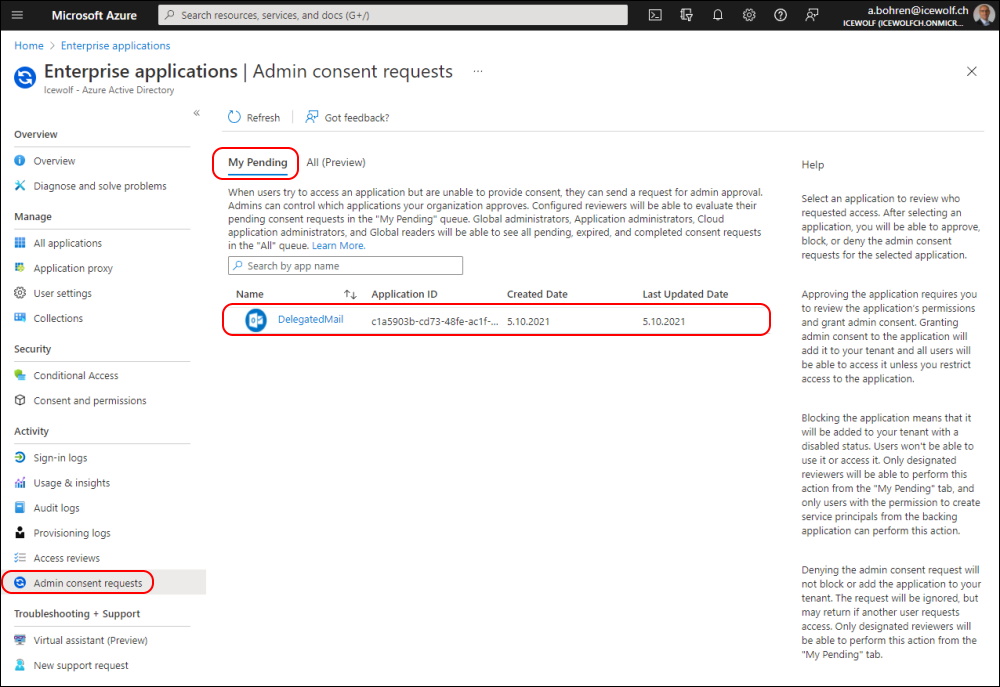View Provisioning logs
Image resolution: width=1000 pixels, height=687 pixels.
point(72,533)
